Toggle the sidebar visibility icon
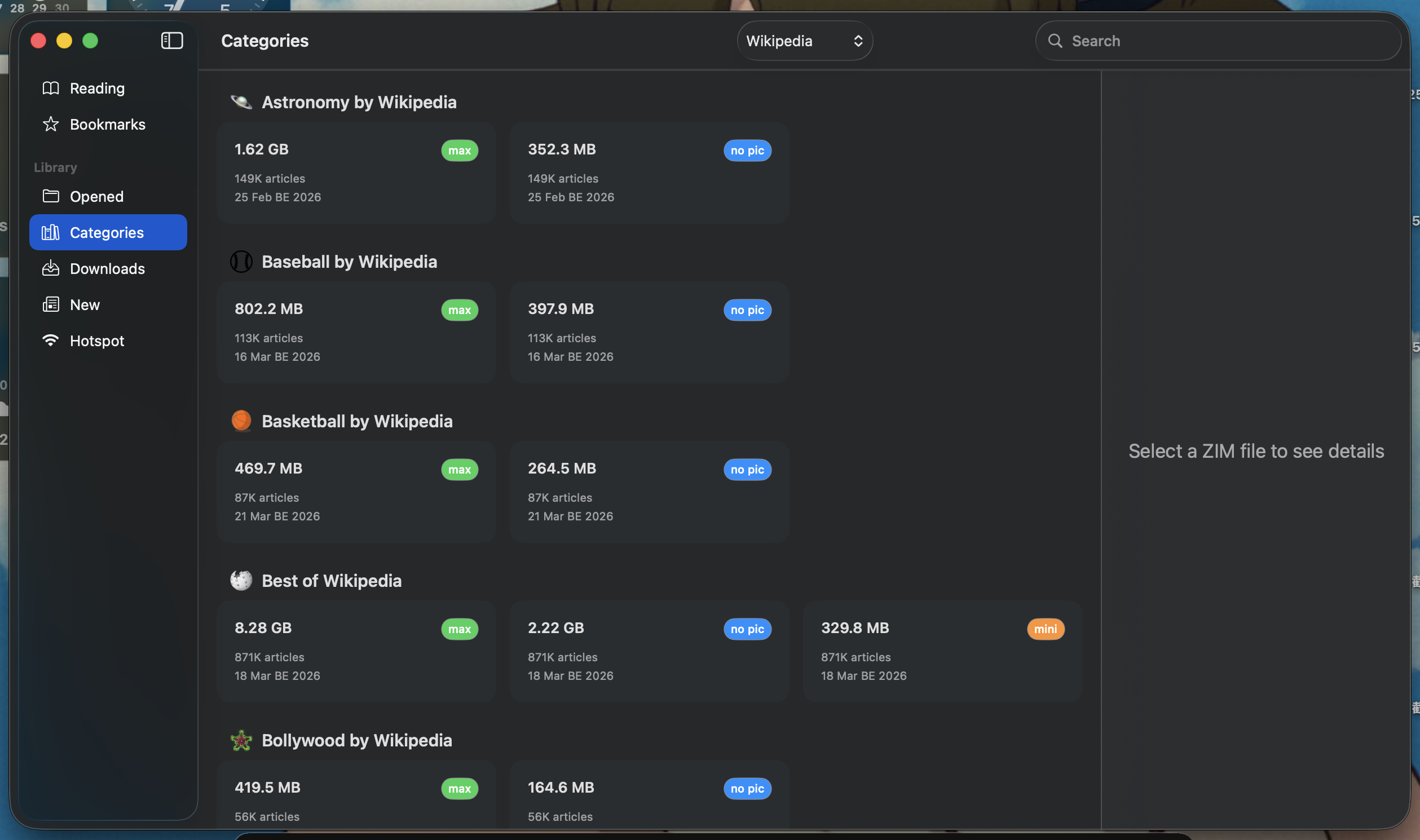The width and height of the screenshot is (1420, 840). point(172,41)
